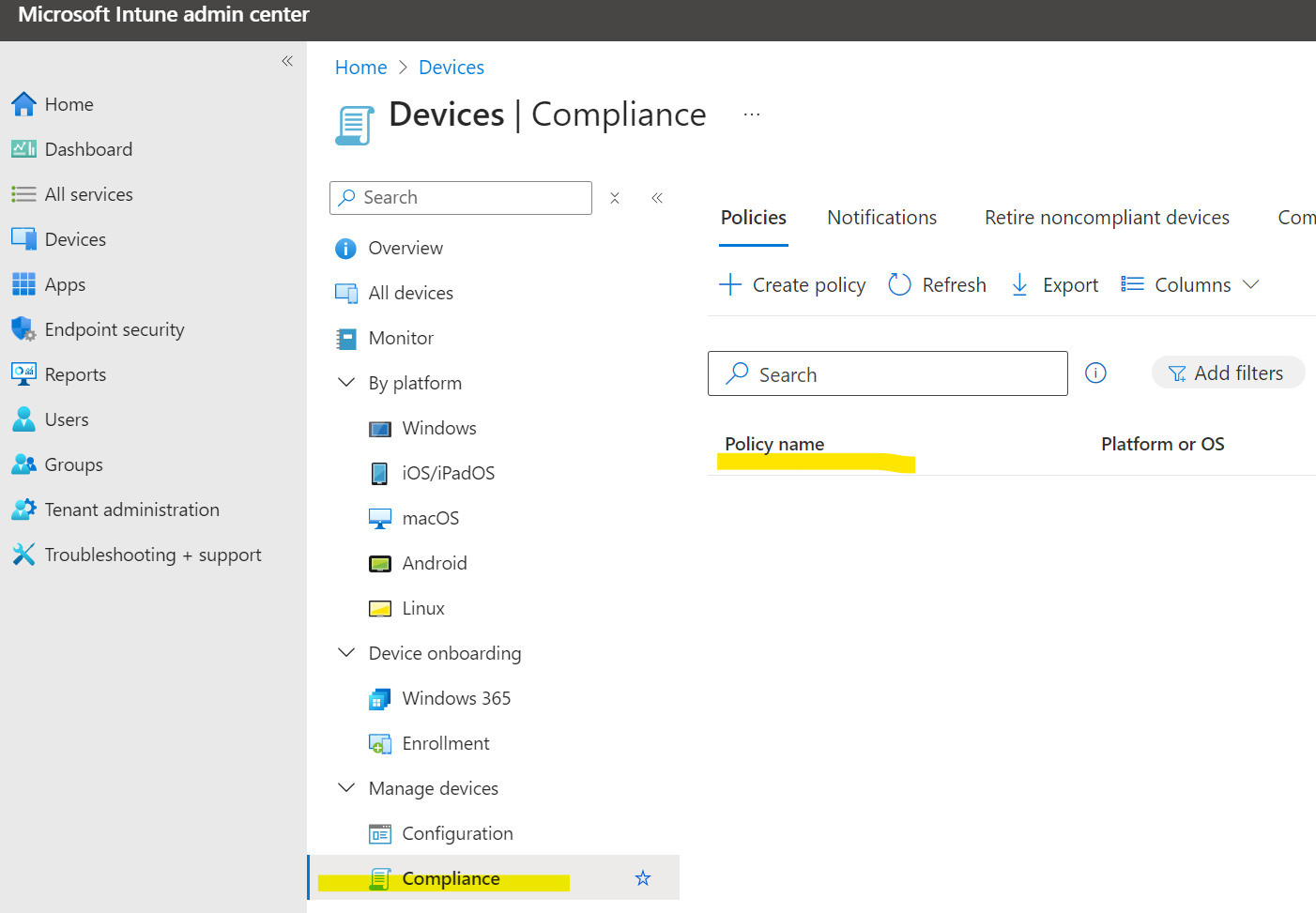Open Troubleshooting + support tools icon
Screen dimensions: 1316x913
click(x=23, y=555)
